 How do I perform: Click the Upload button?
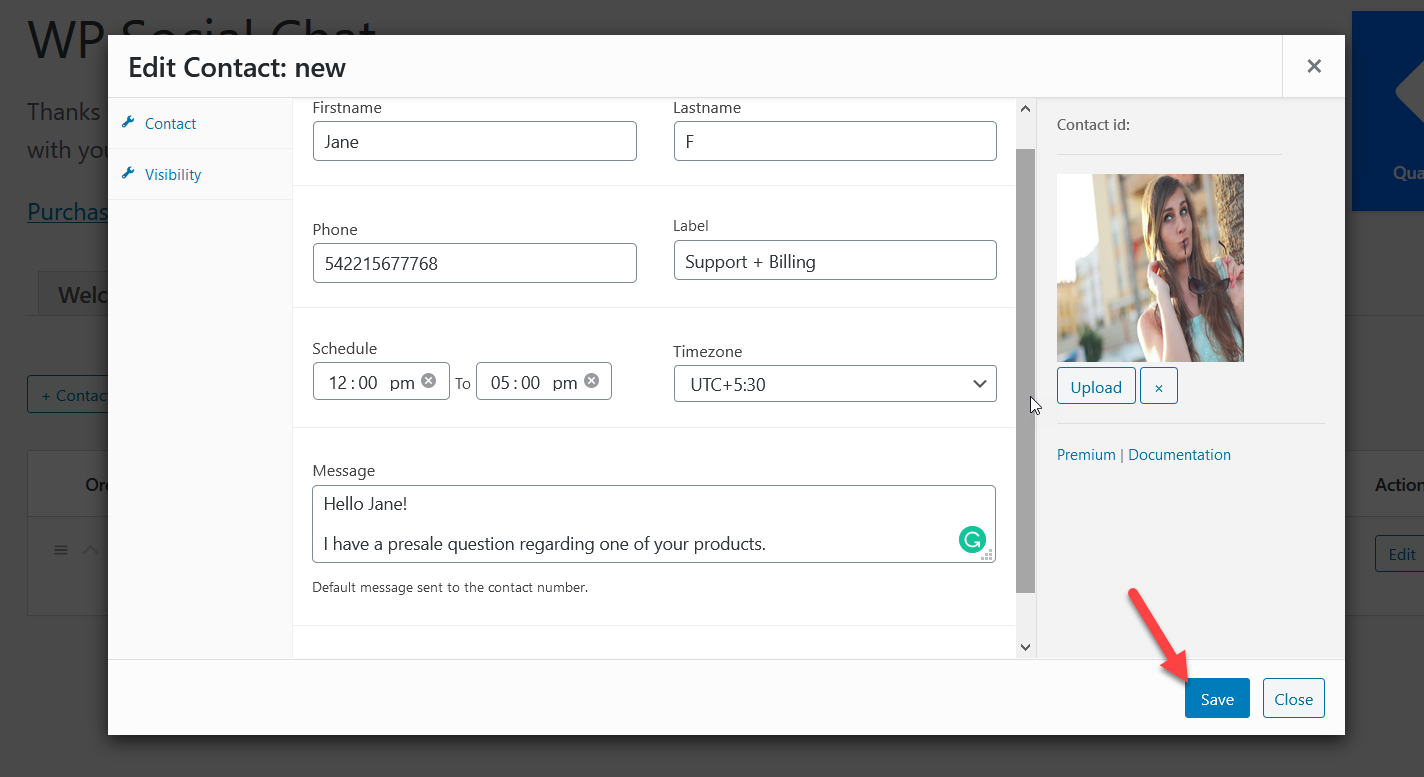click(x=1096, y=387)
